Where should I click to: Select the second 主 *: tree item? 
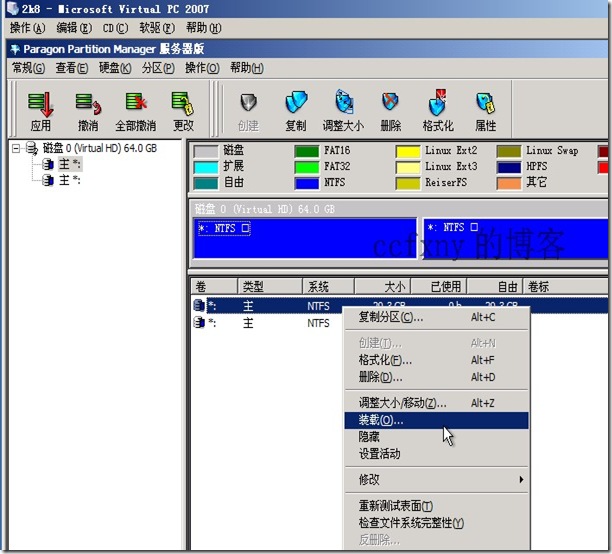(x=69, y=180)
